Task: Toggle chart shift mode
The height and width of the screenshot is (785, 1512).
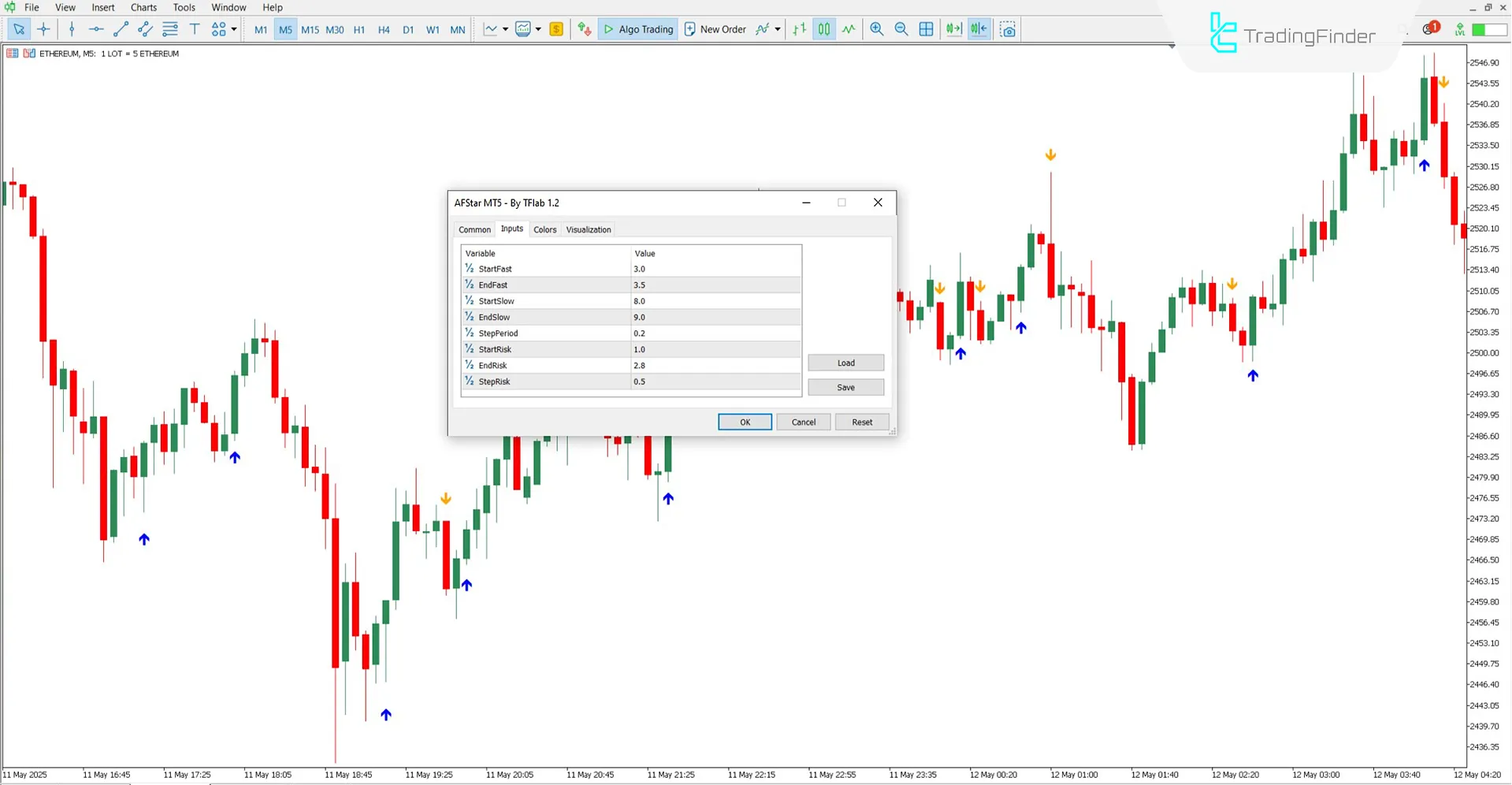Action: (979, 29)
